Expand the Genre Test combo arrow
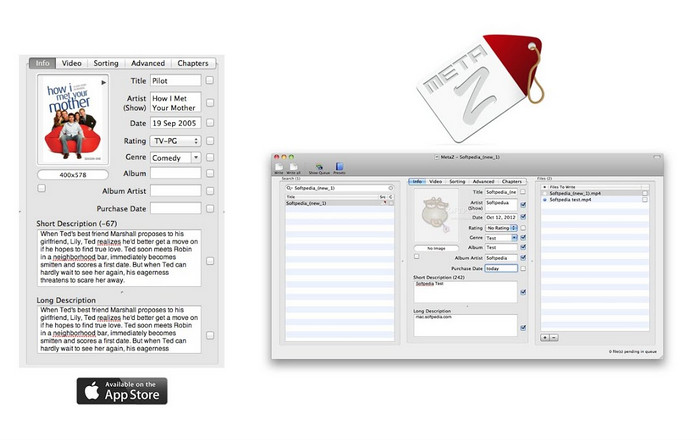This screenshot has width=700, height=441. pos(514,238)
